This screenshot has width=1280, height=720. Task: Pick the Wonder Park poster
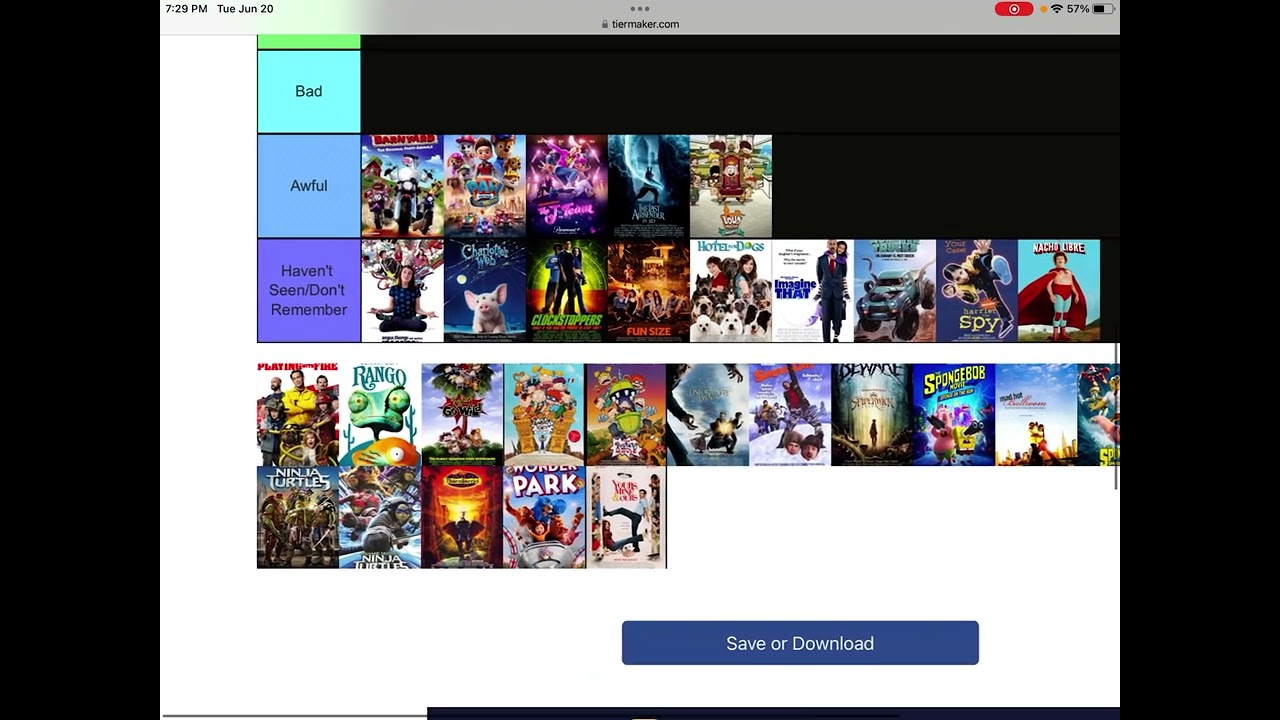tap(544, 517)
